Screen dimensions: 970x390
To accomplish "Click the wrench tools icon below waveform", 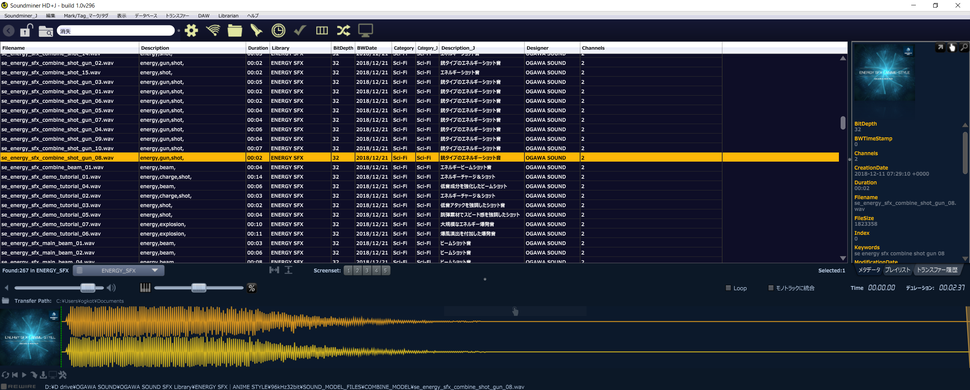I will click(62, 375).
